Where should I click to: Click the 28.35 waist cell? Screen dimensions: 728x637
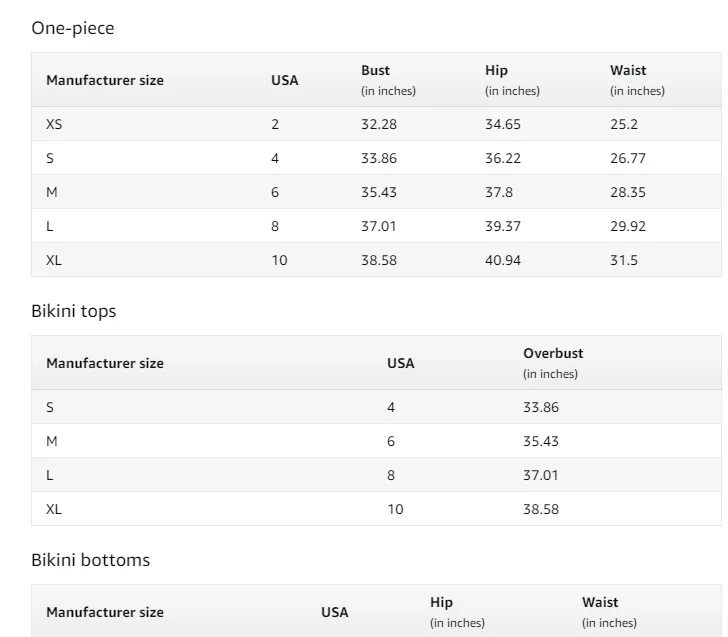(x=628, y=192)
